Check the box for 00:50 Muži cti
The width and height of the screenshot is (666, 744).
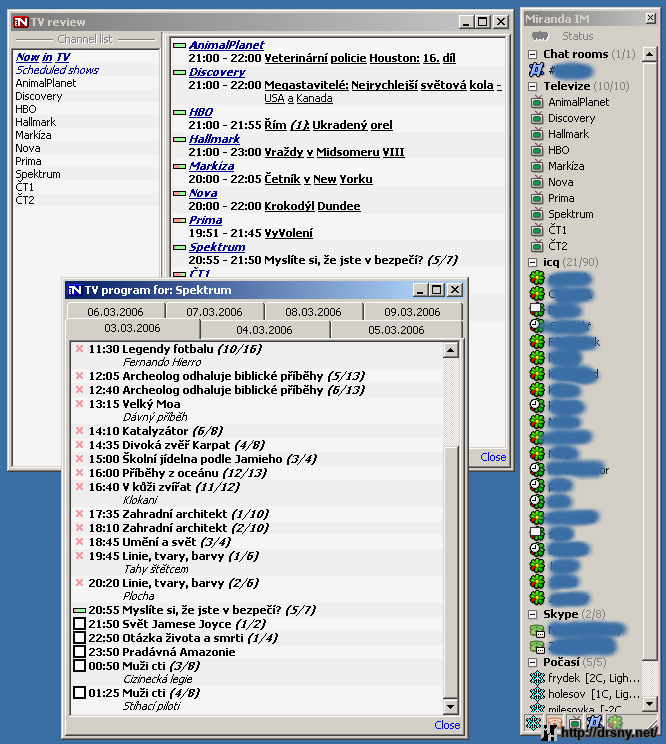point(80,666)
